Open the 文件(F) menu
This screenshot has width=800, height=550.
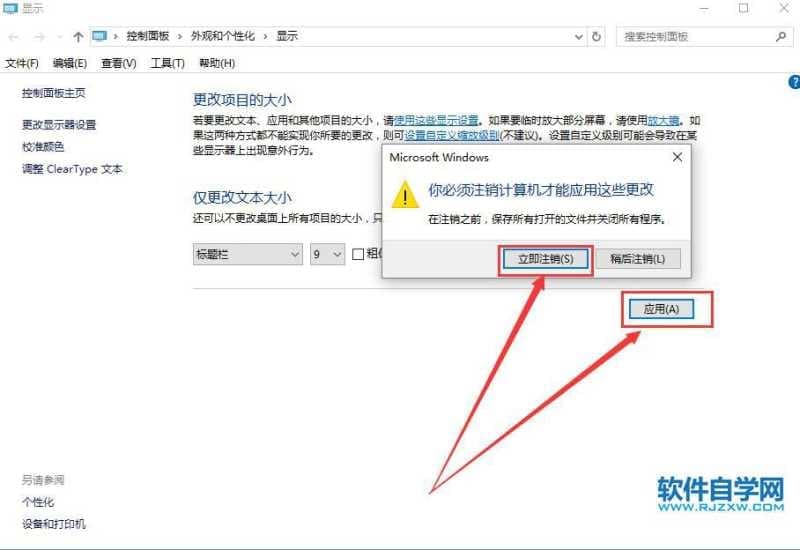point(21,63)
